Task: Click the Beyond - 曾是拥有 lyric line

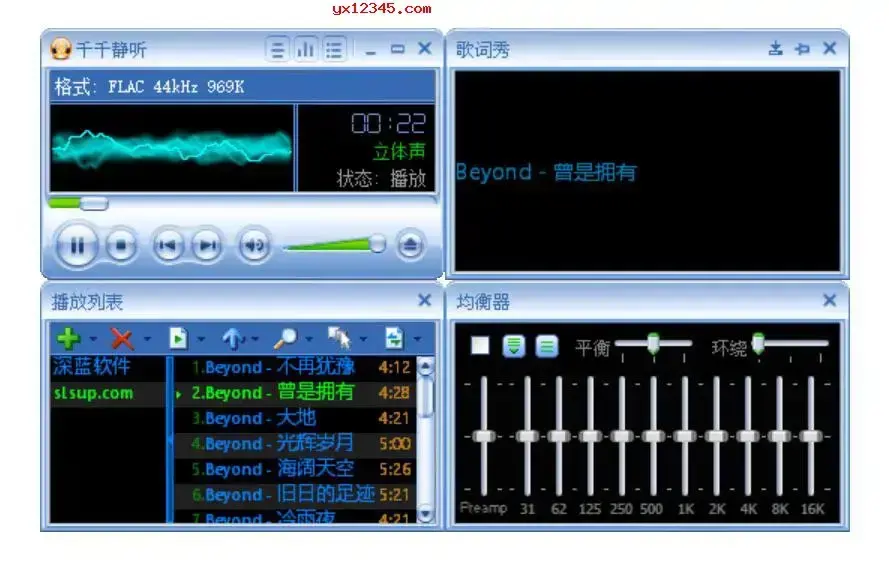Action: (546, 172)
